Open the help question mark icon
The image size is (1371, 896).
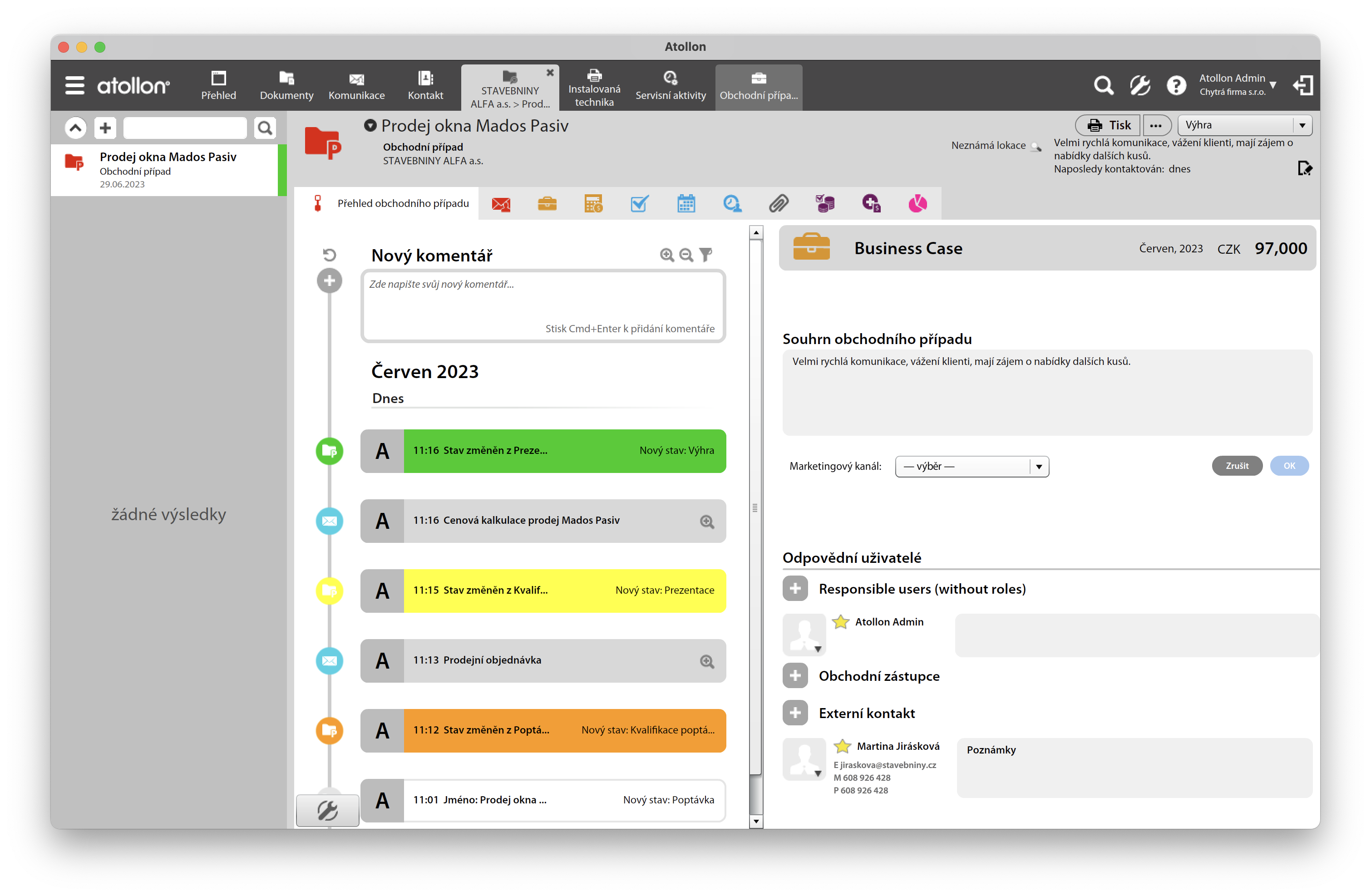[x=1176, y=86]
